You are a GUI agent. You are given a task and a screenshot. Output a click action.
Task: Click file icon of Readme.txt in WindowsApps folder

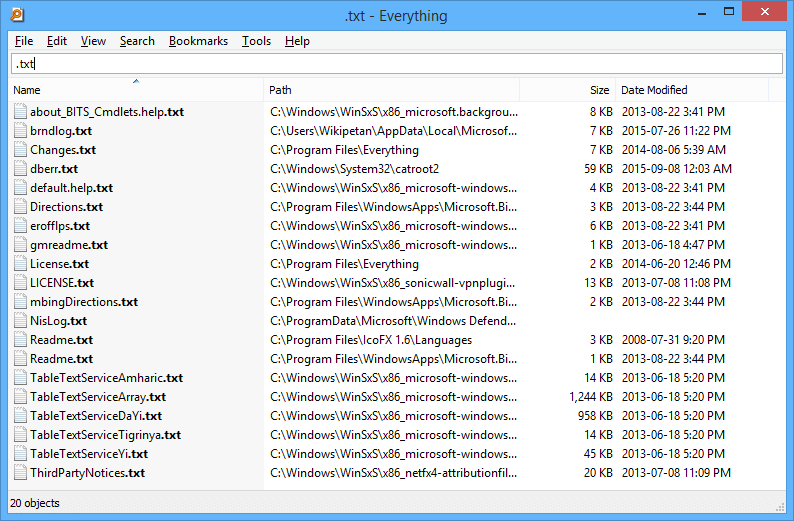click(x=20, y=358)
